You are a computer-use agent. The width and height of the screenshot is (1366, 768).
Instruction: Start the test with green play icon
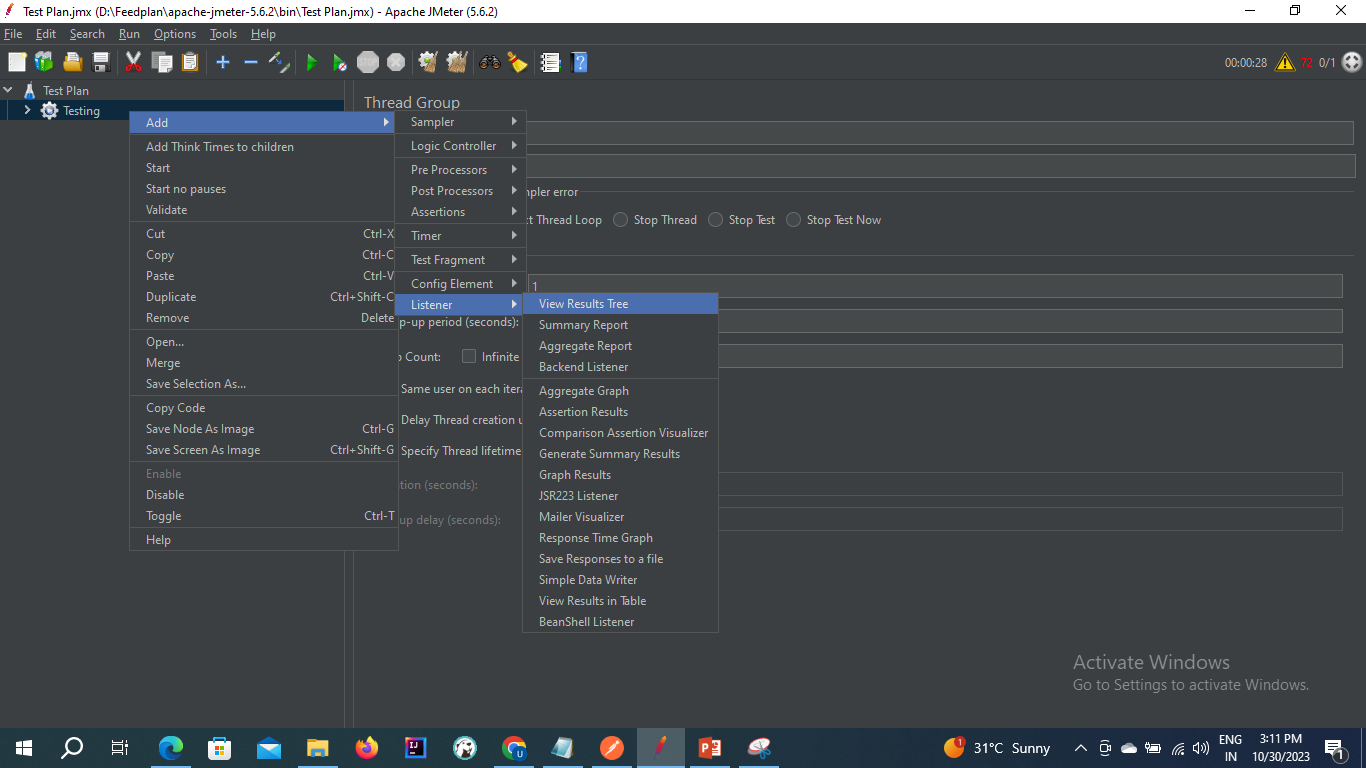pyautogui.click(x=311, y=62)
